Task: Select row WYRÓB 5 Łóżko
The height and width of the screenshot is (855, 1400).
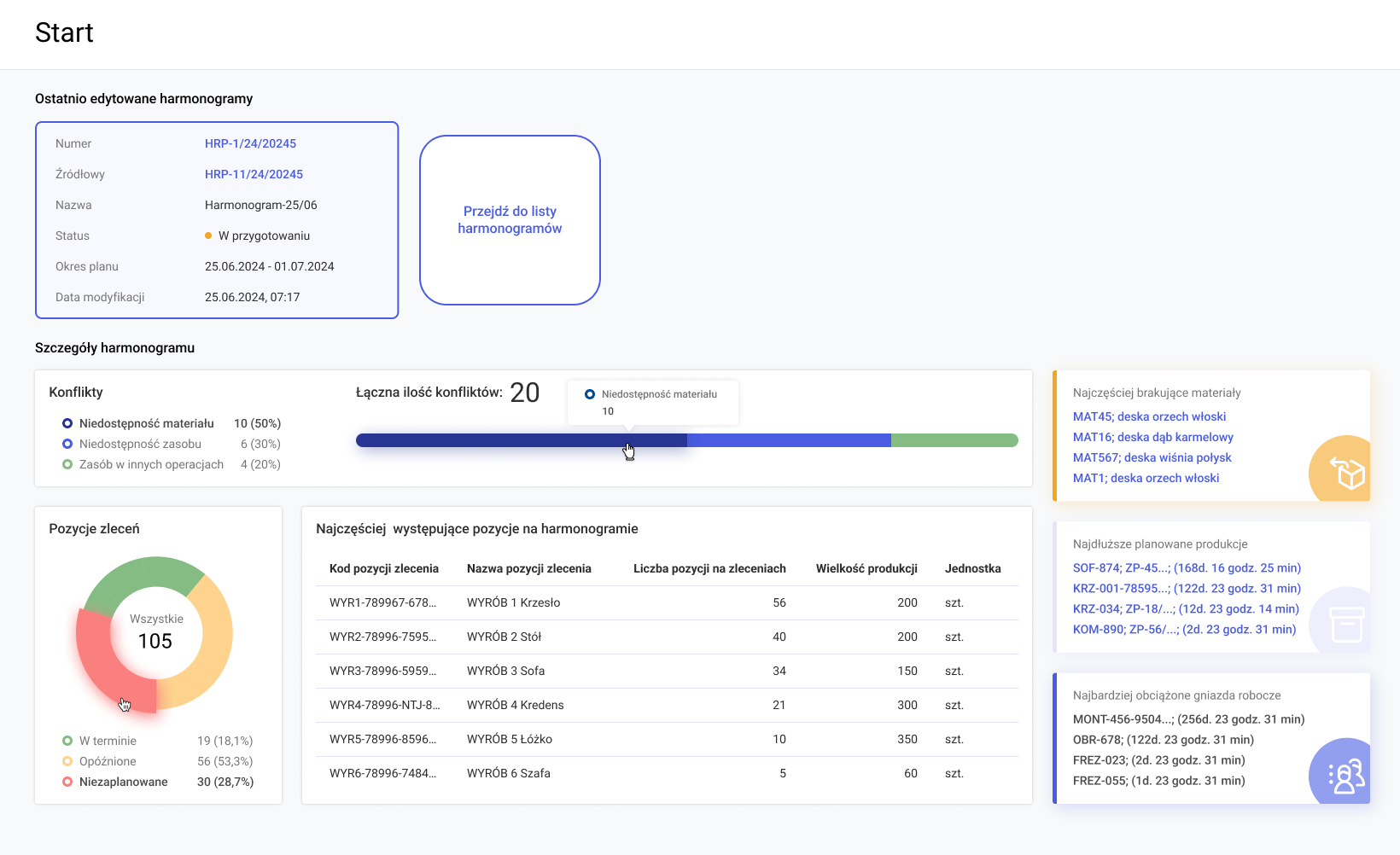Action: [x=667, y=739]
